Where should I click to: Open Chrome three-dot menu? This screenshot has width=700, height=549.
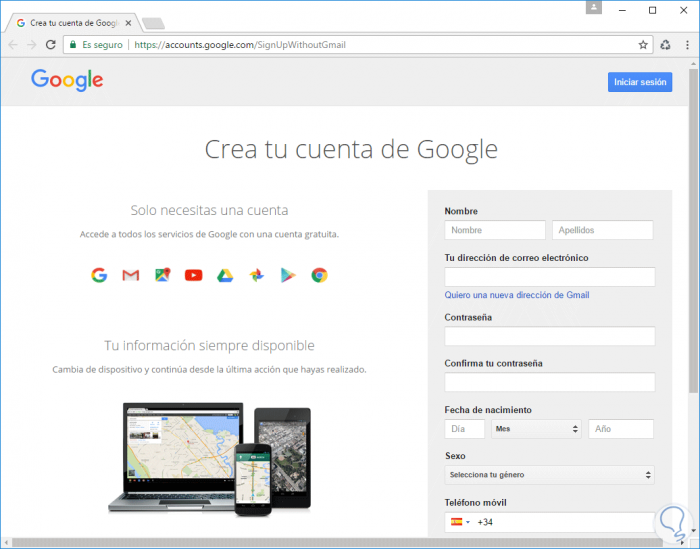tap(687, 45)
